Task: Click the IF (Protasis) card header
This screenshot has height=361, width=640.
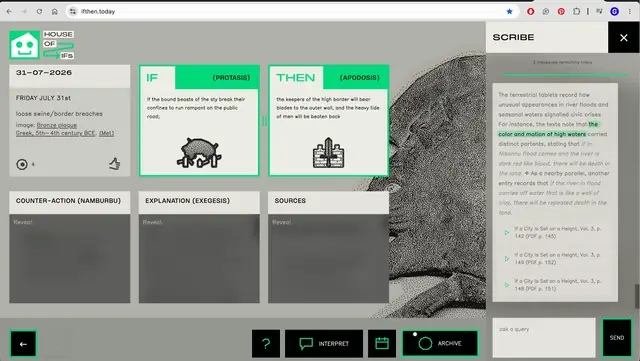Action: tap(199, 77)
